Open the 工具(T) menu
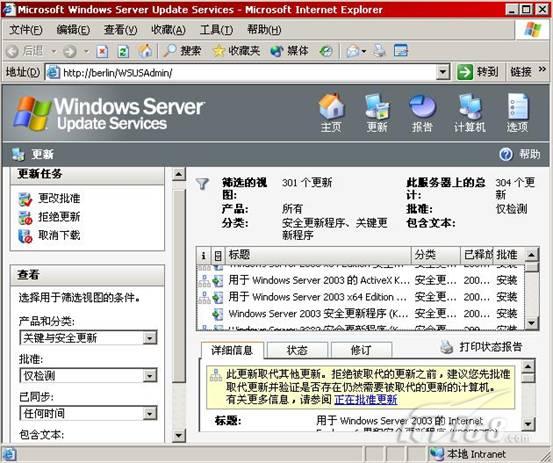553x463 pixels. pos(216,30)
